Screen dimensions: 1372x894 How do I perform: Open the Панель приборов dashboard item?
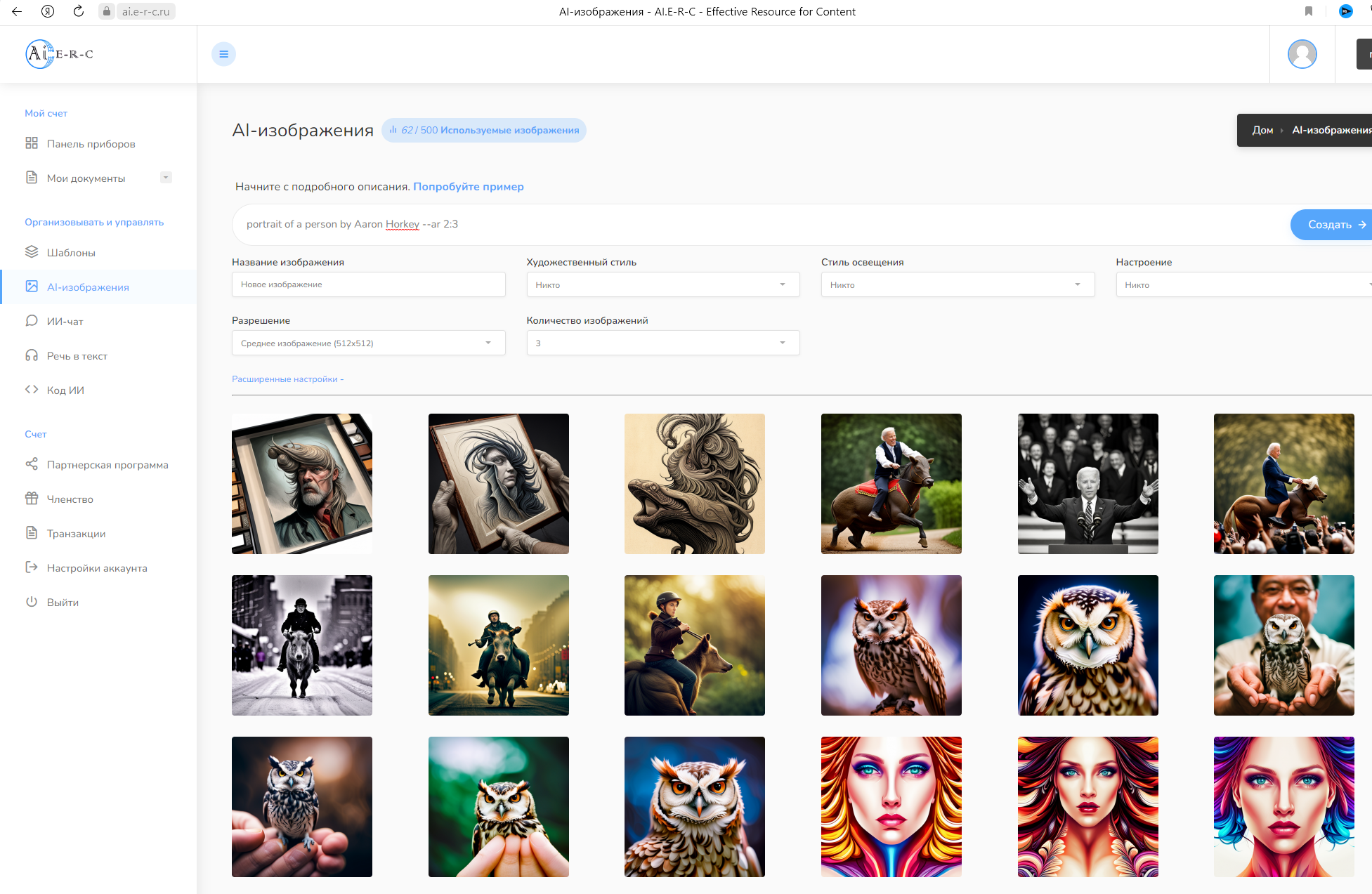coord(91,144)
